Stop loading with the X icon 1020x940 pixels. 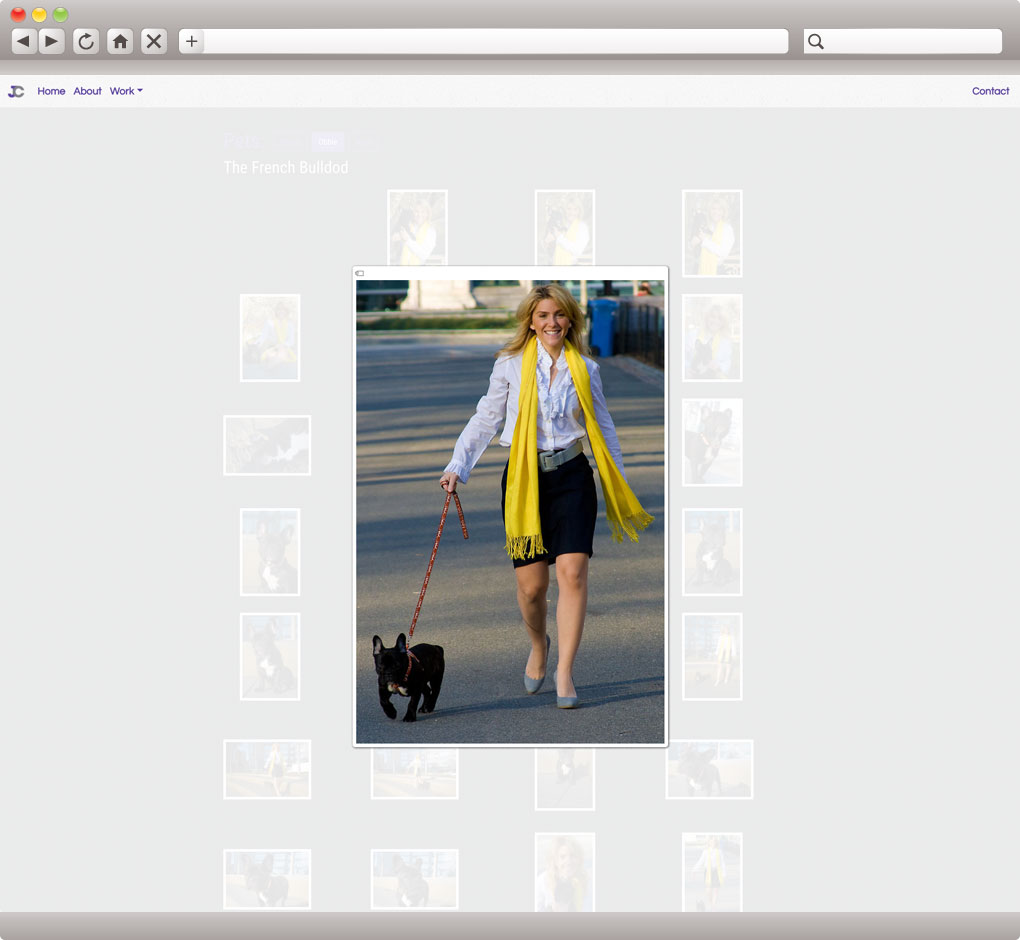(x=154, y=41)
